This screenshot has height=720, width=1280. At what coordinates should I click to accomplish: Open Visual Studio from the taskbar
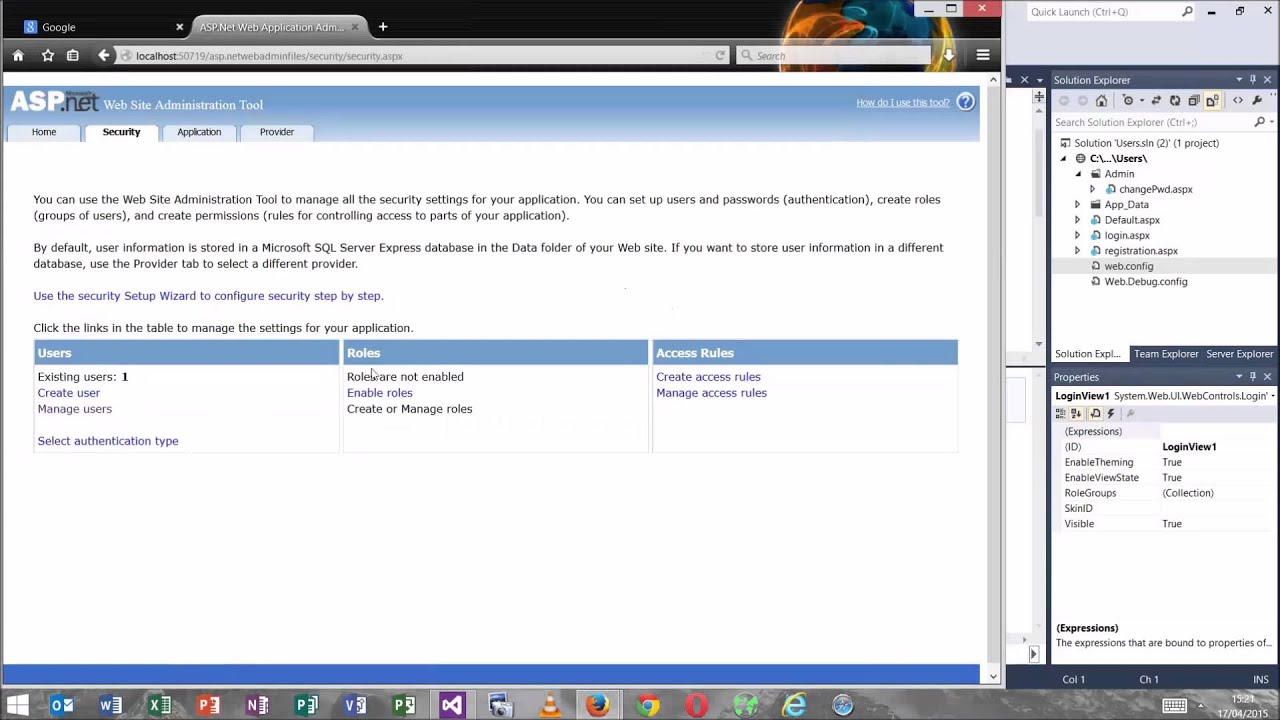(x=452, y=705)
